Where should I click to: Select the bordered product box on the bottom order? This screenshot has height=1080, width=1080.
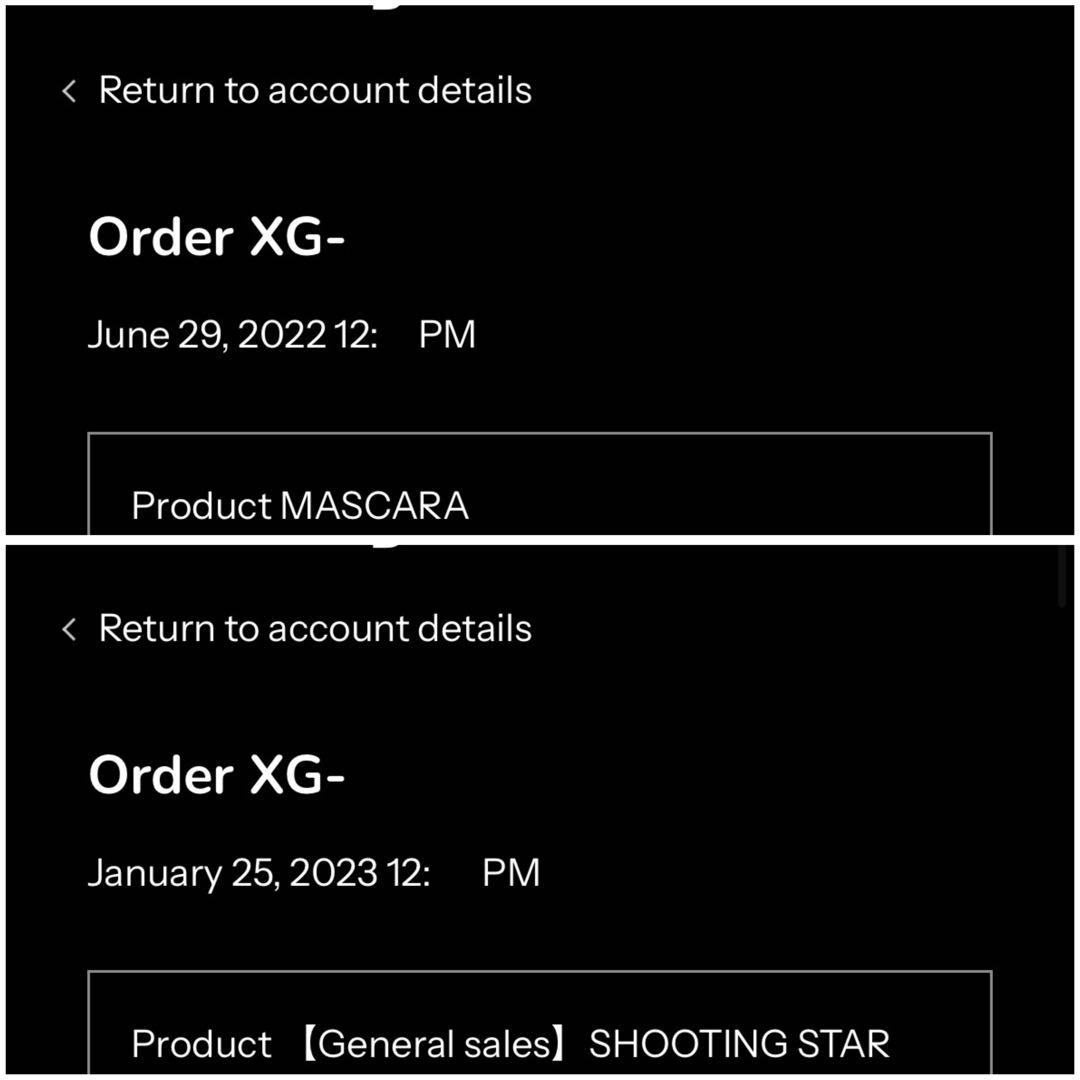tap(540, 1023)
